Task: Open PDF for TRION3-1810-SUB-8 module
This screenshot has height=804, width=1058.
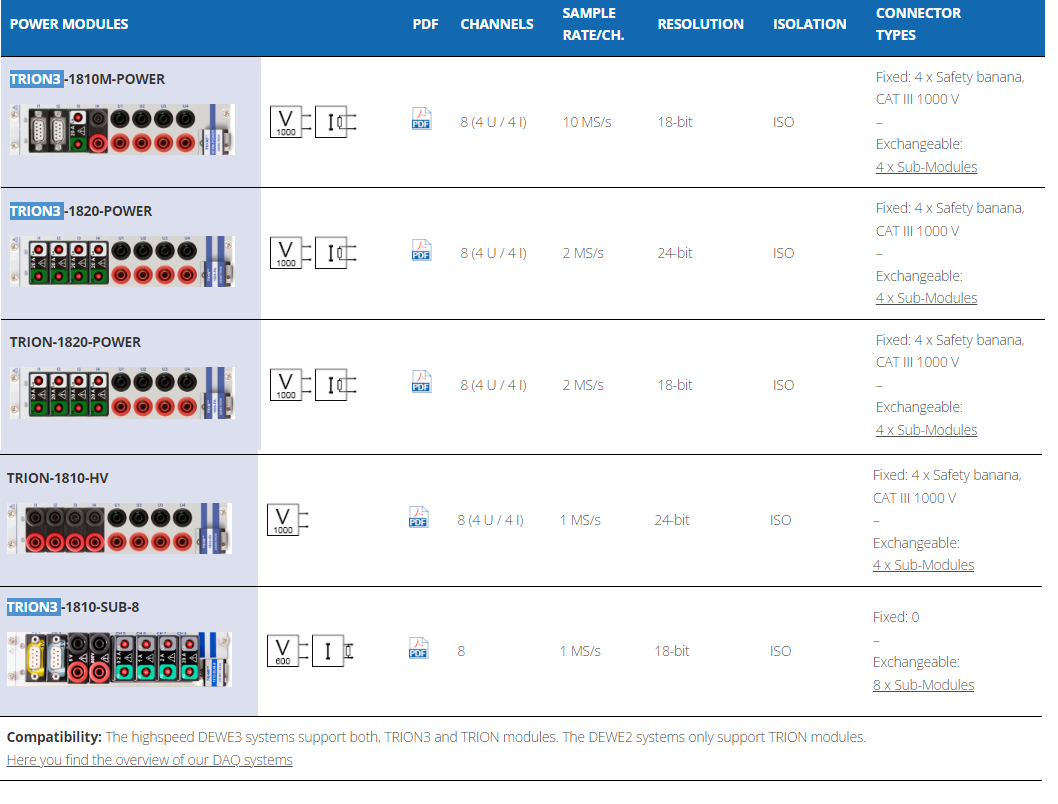Action: 418,649
